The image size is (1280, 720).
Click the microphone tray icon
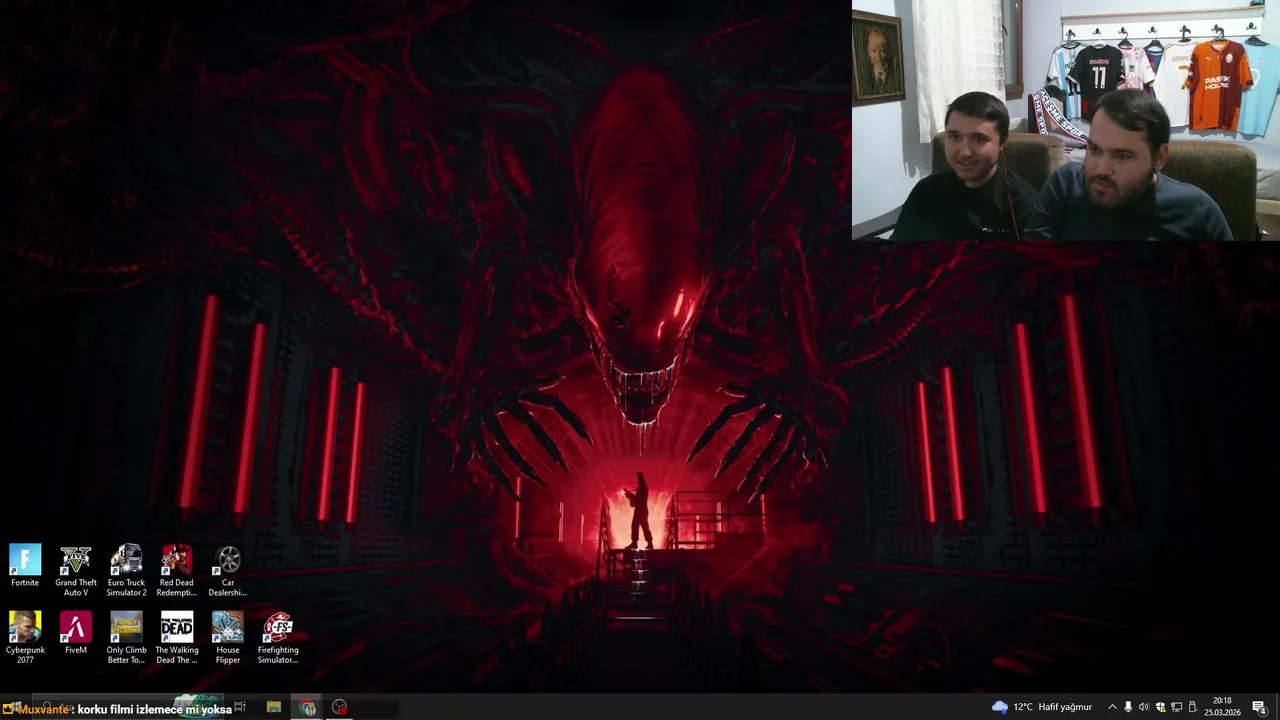coord(1128,707)
